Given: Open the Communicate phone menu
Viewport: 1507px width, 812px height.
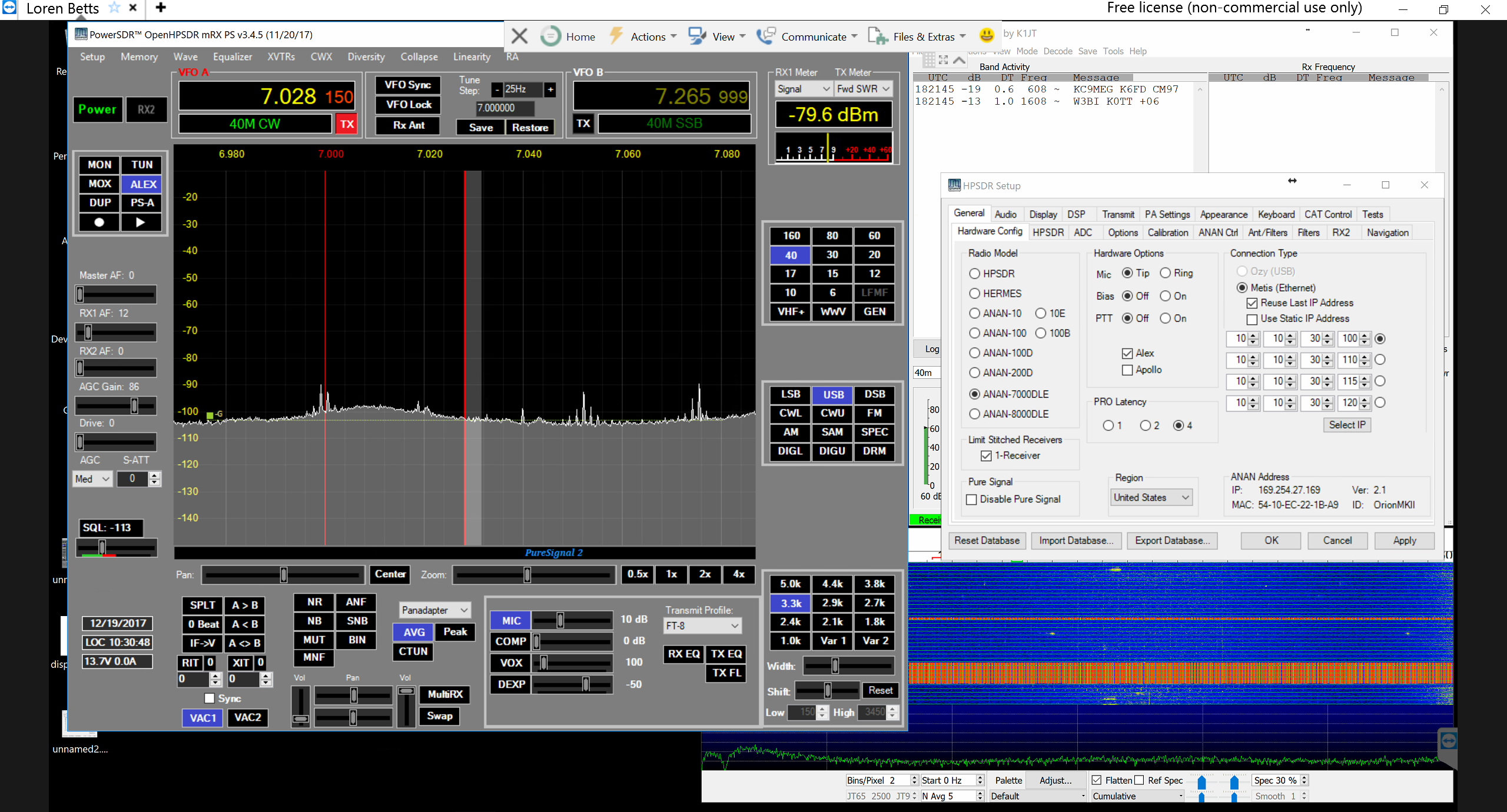Looking at the screenshot, I should click(806, 36).
